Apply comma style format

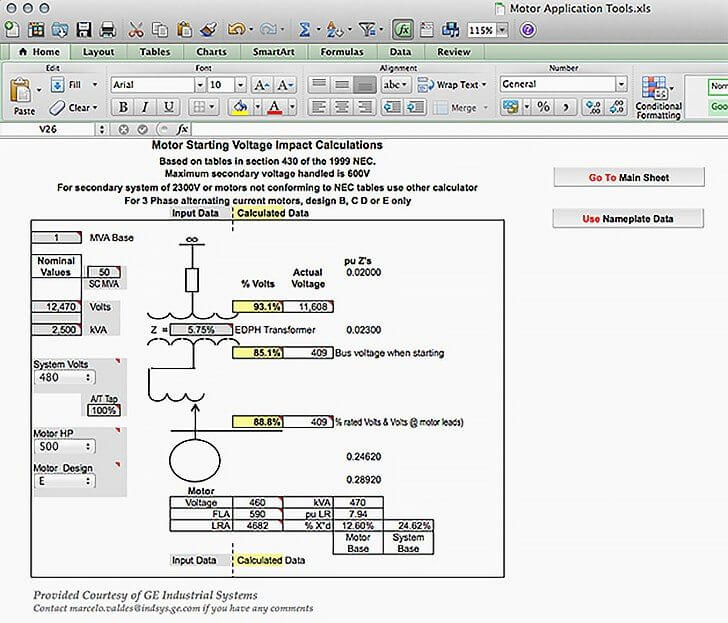point(566,107)
